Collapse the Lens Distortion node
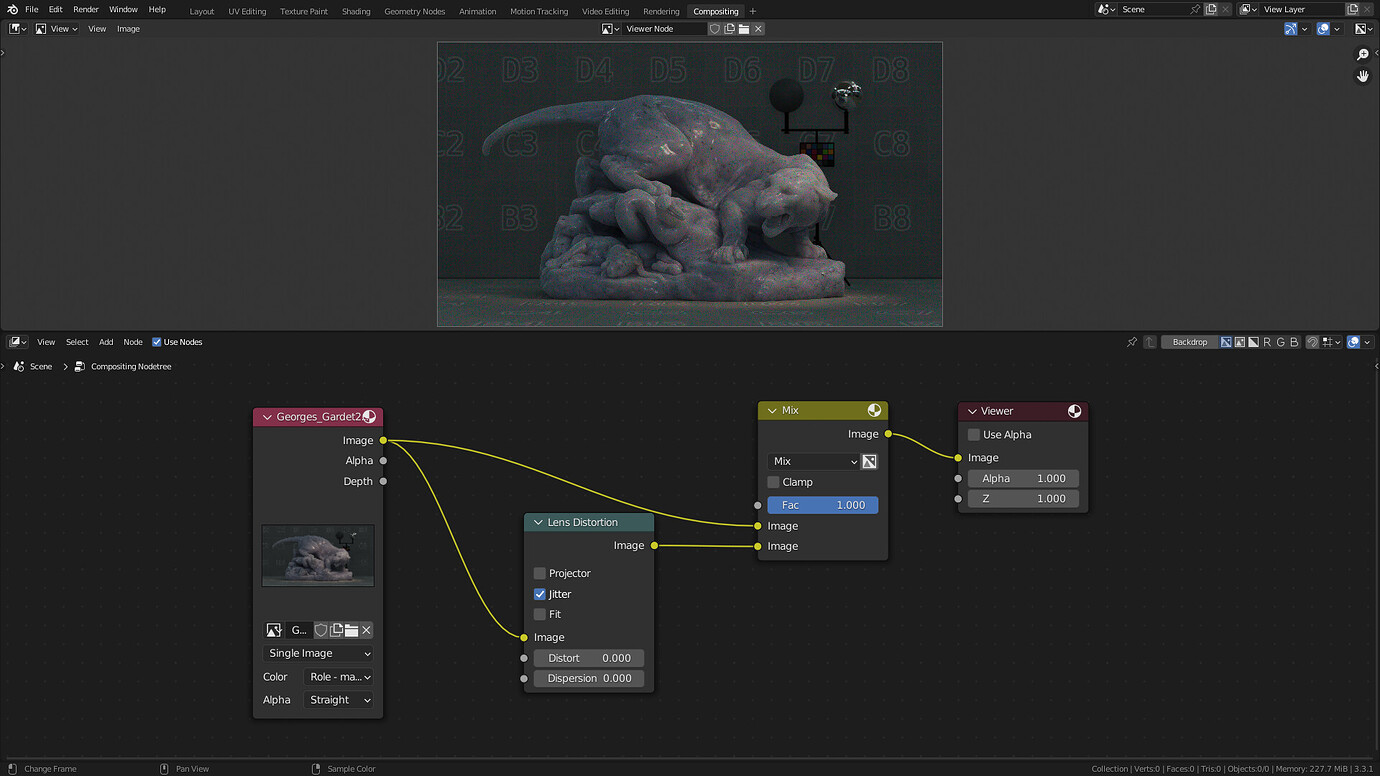This screenshot has width=1380, height=776. point(538,522)
